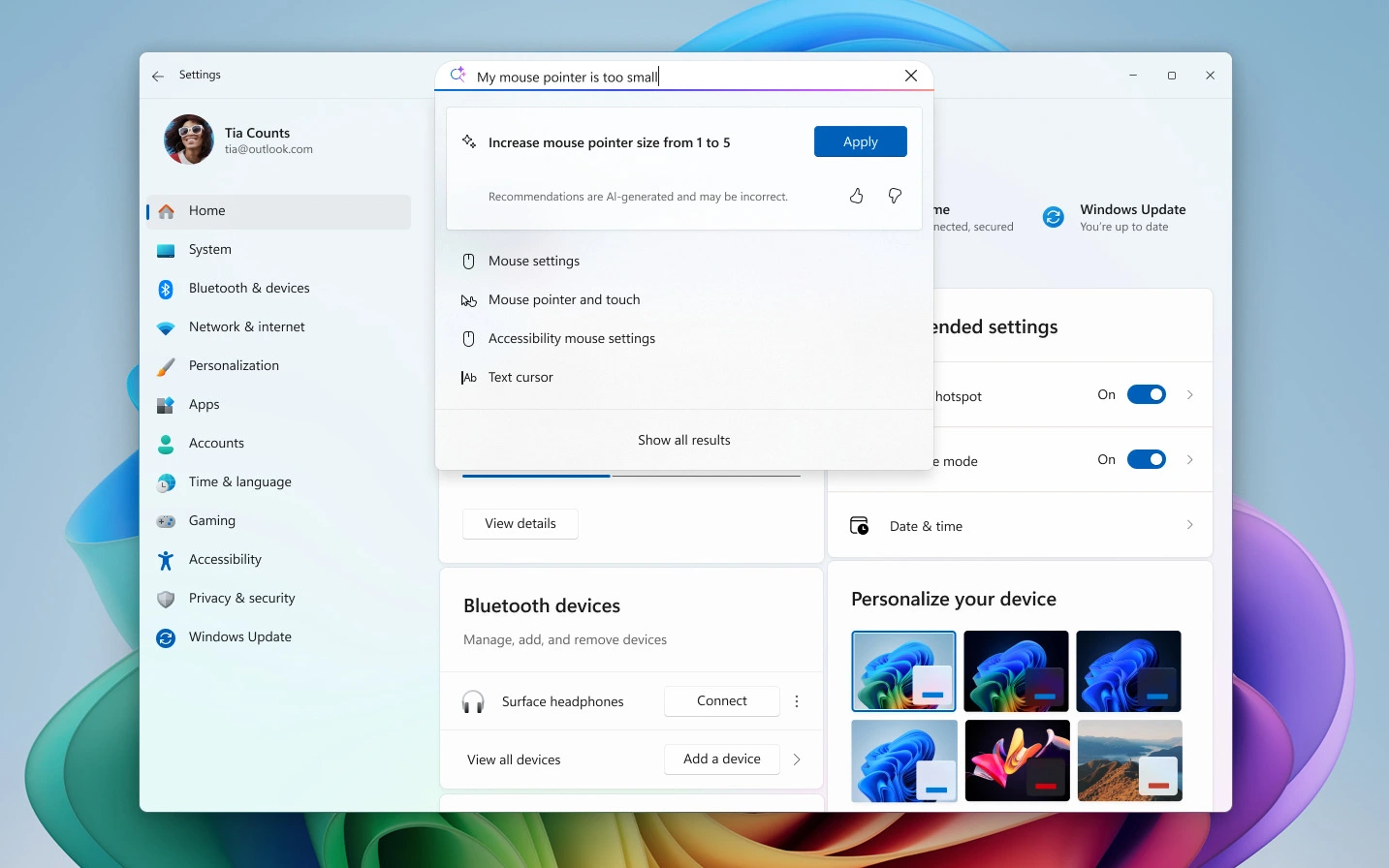The width and height of the screenshot is (1389, 868).
Task: Click the Accessibility figure icon
Action: pyautogui.click(x=166, y=560)
